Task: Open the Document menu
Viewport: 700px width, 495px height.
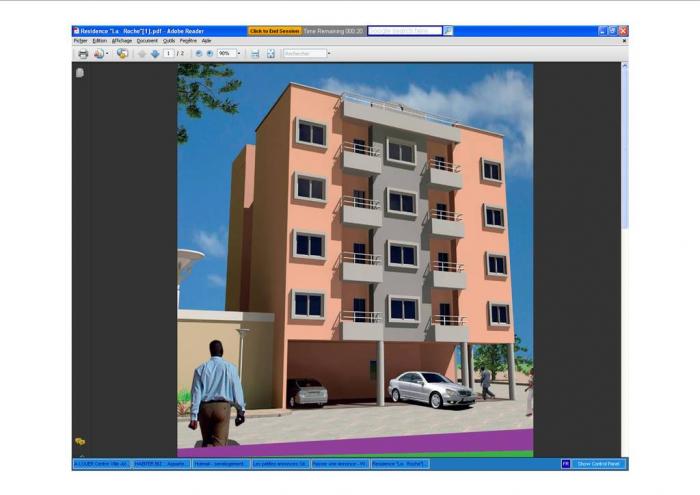Action: [147, 41]
